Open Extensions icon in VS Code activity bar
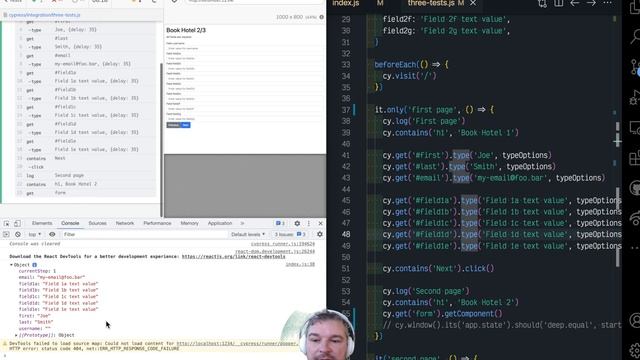Screen dimensions: 640x360 coord(635,158)
